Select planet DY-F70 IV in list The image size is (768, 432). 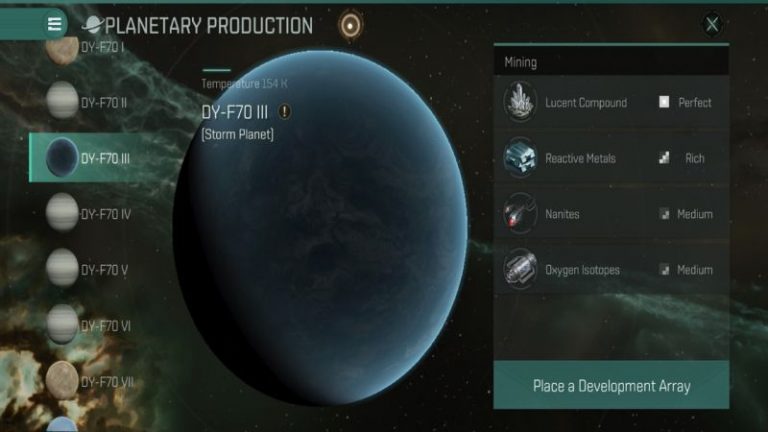pos(89,214)
